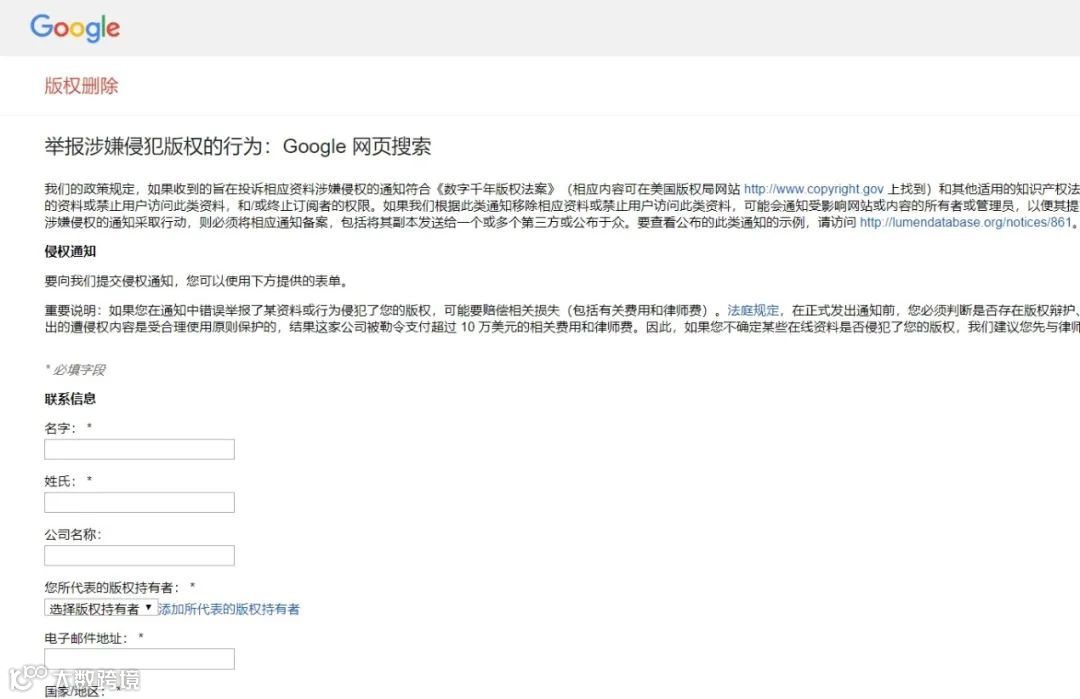
Task: Click the 侵权通知 section heading
Action: click(70, 251)
